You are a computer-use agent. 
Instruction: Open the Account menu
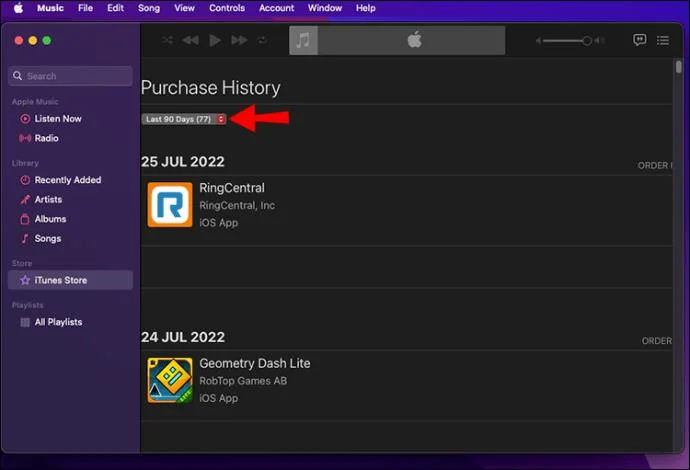[276, 8]
